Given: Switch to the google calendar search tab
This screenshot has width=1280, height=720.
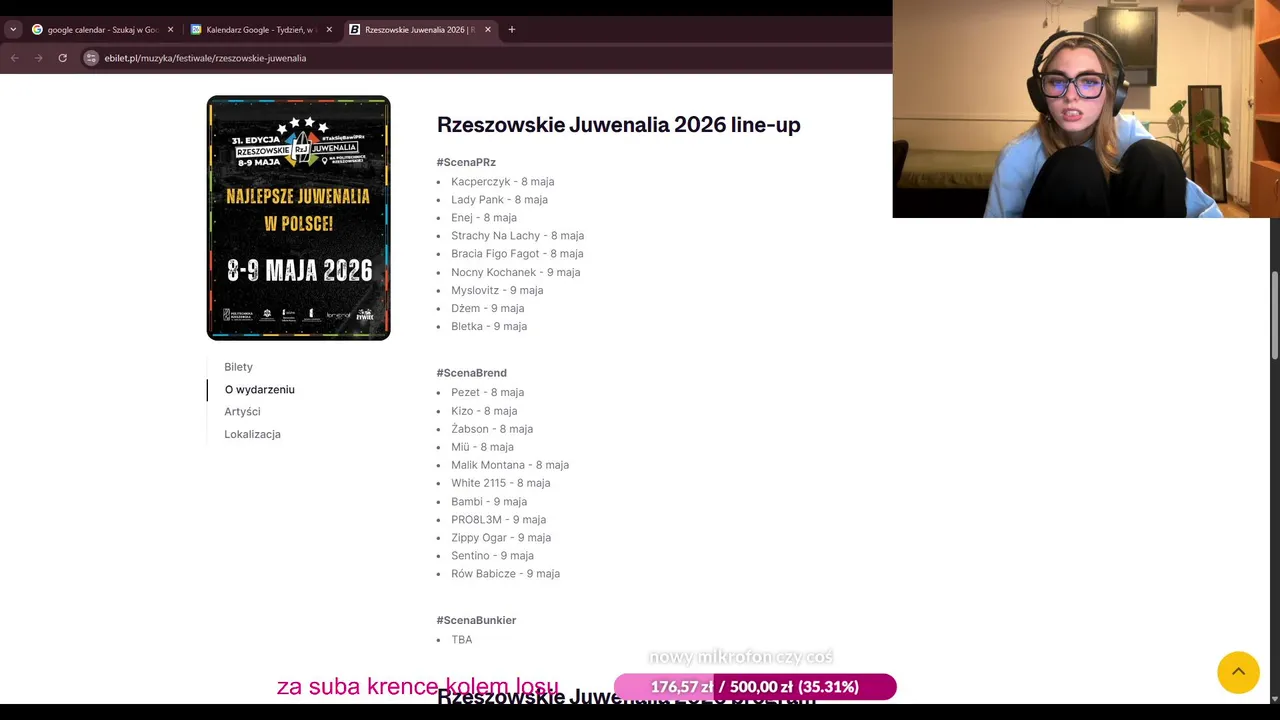Looking at the screenshot, I should point(95,30).
